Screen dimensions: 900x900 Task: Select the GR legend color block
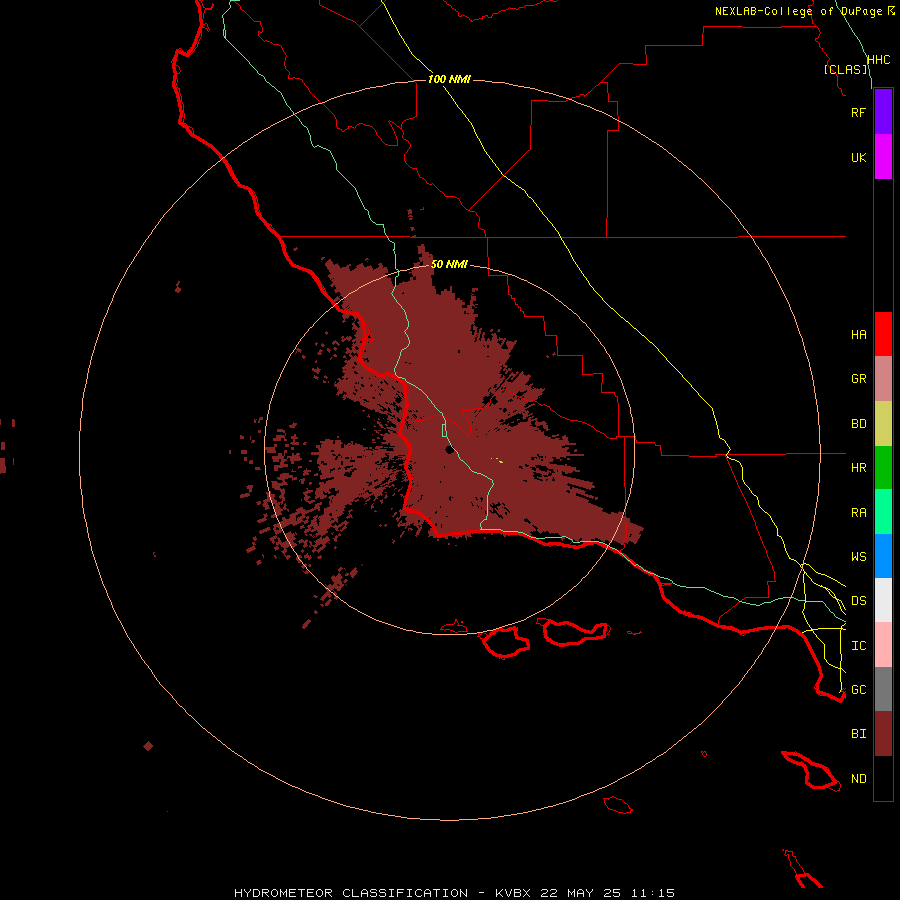click(883, 378)
